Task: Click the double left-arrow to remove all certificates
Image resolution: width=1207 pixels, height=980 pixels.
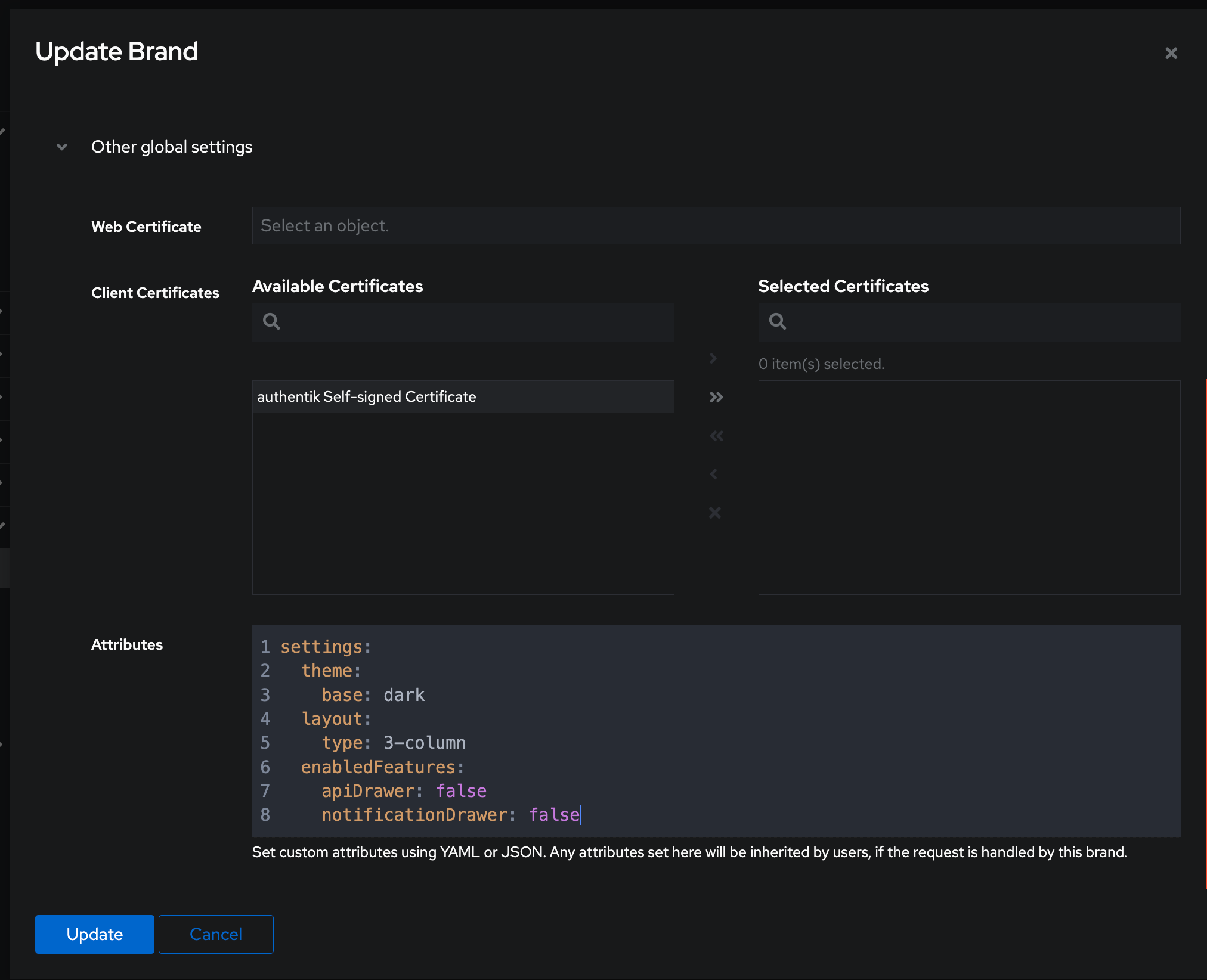Action: pyautogui.click(x=716, y=435)
